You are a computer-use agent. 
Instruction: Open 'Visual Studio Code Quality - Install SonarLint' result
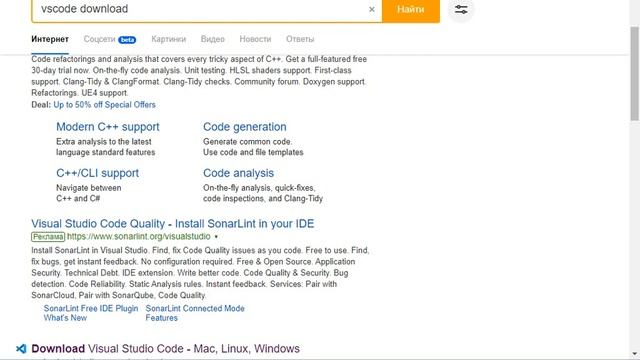coord(173,224)
